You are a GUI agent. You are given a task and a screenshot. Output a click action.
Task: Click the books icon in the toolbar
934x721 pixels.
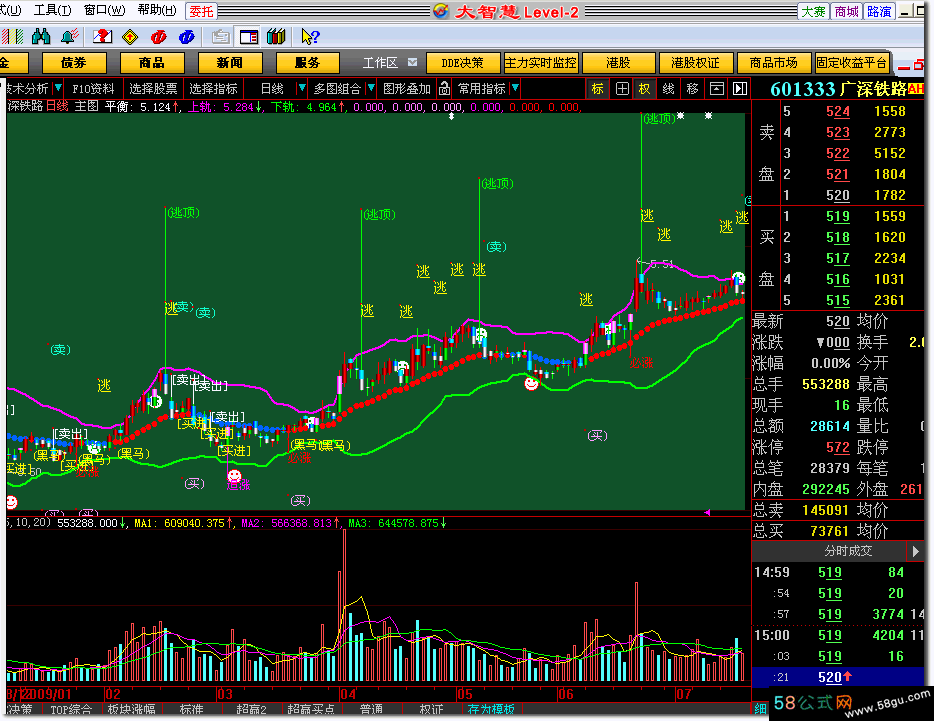pyautogui.click(x=276, y=37)
